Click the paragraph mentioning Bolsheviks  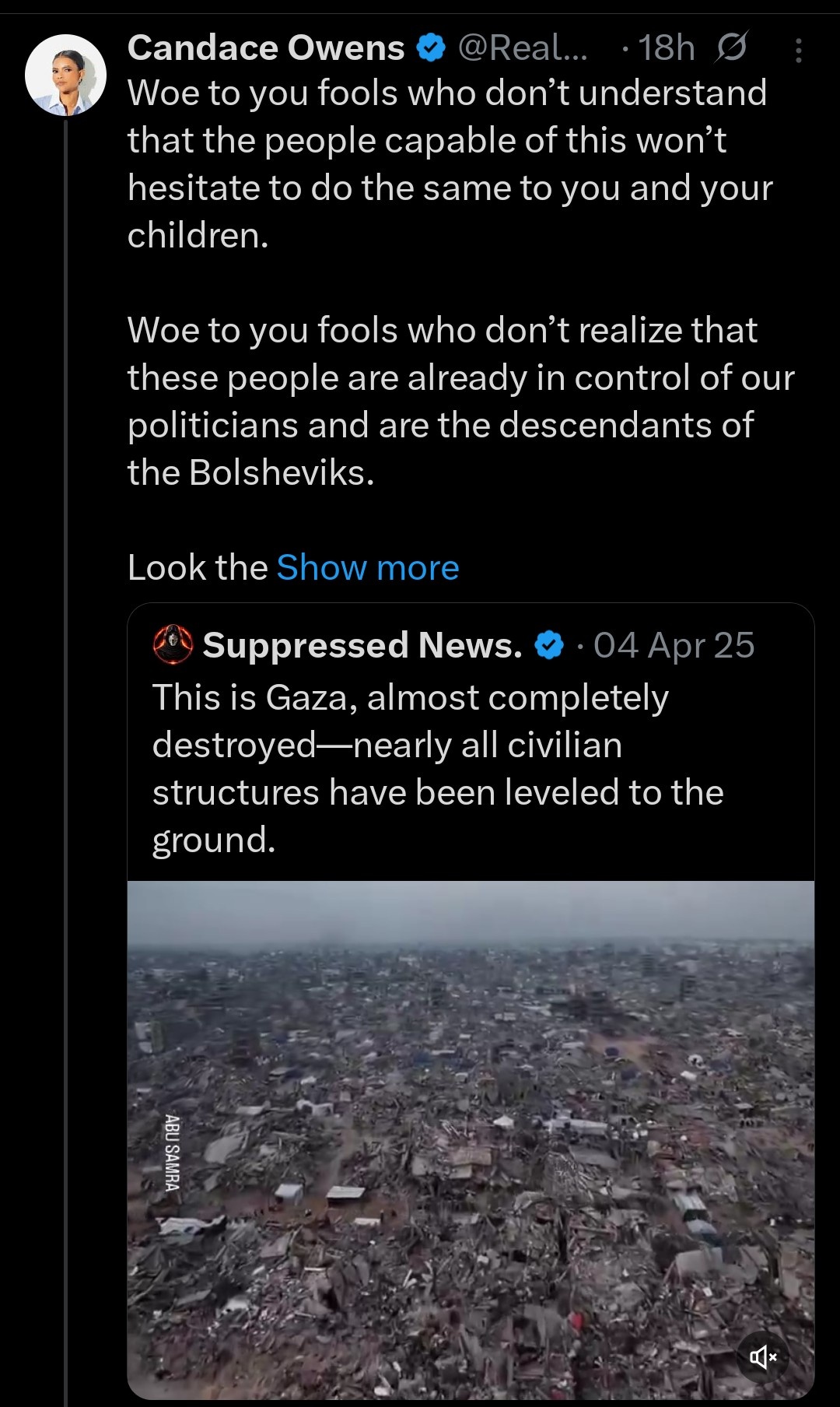460,401
